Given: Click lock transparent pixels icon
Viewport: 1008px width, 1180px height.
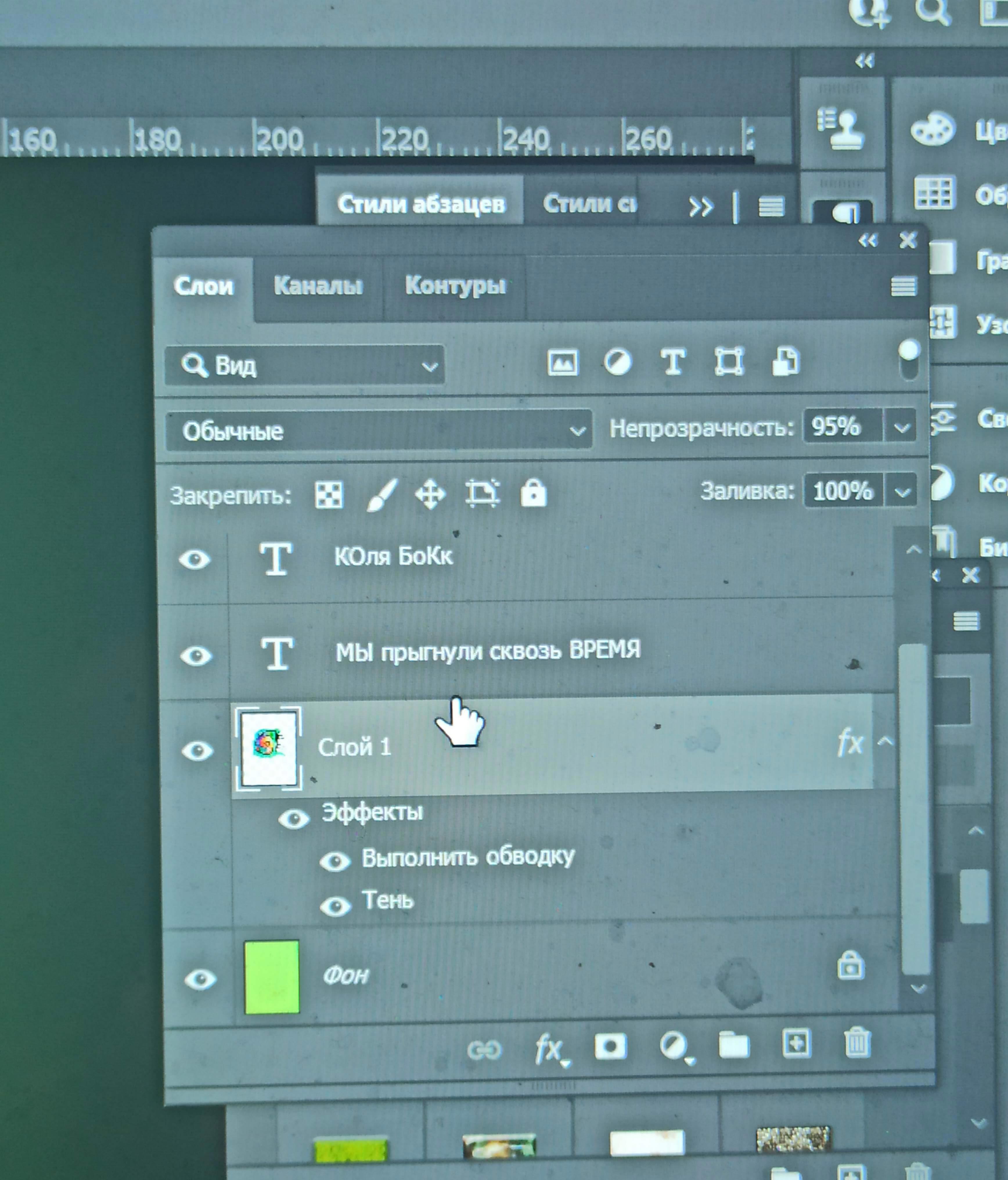Looking at the screenshot, I should 329,494.
